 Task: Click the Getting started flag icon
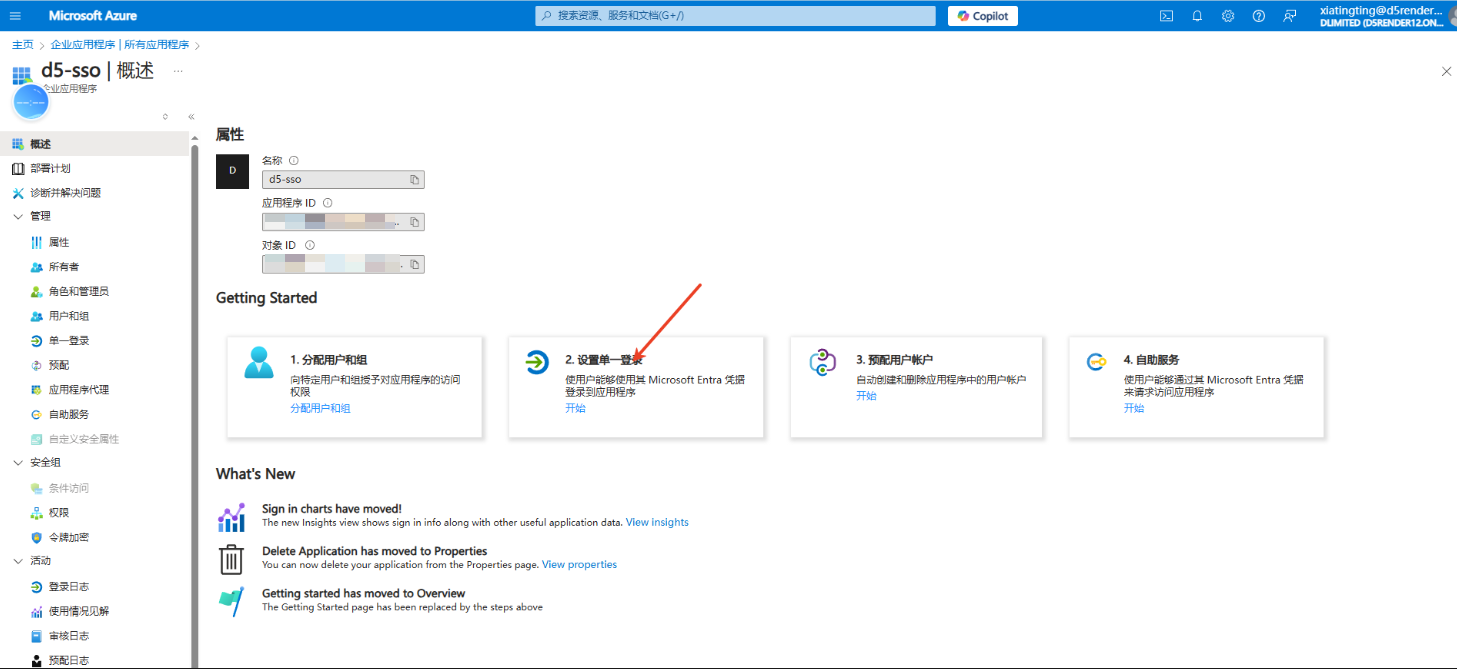(231, 601)
